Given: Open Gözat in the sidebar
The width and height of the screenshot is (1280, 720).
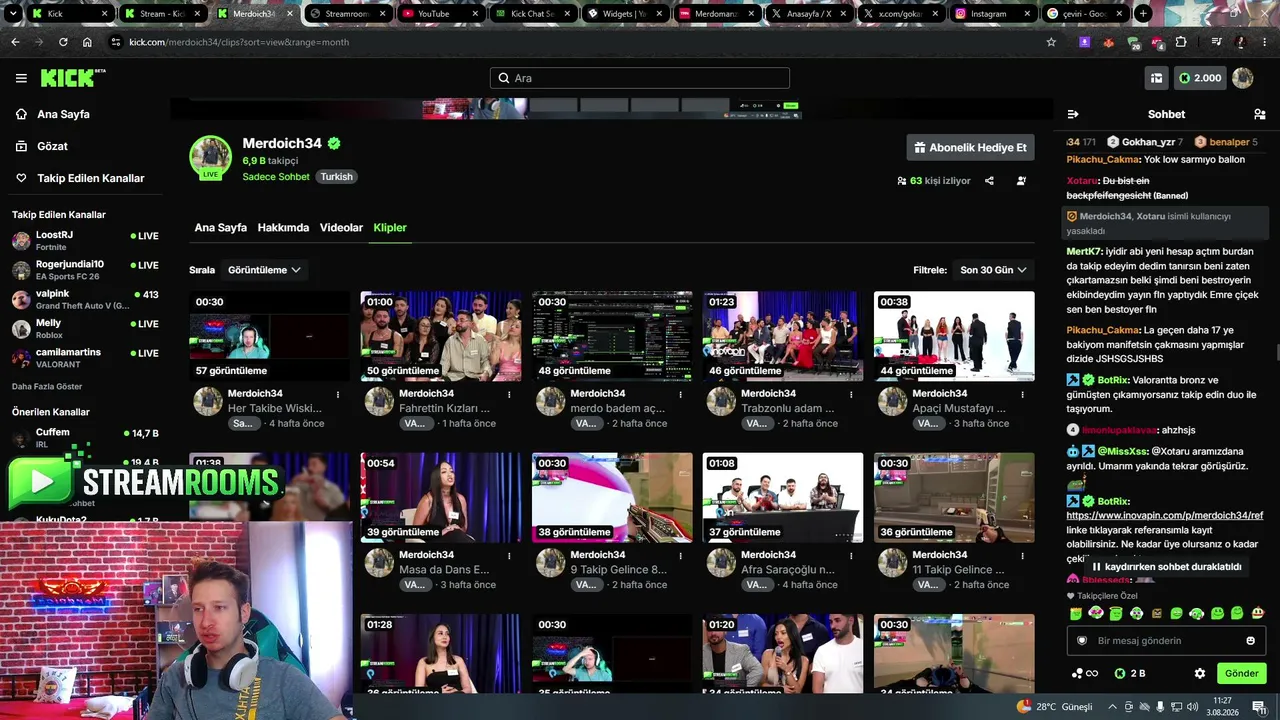Looking at the screenshot, I should click(40, 146).
